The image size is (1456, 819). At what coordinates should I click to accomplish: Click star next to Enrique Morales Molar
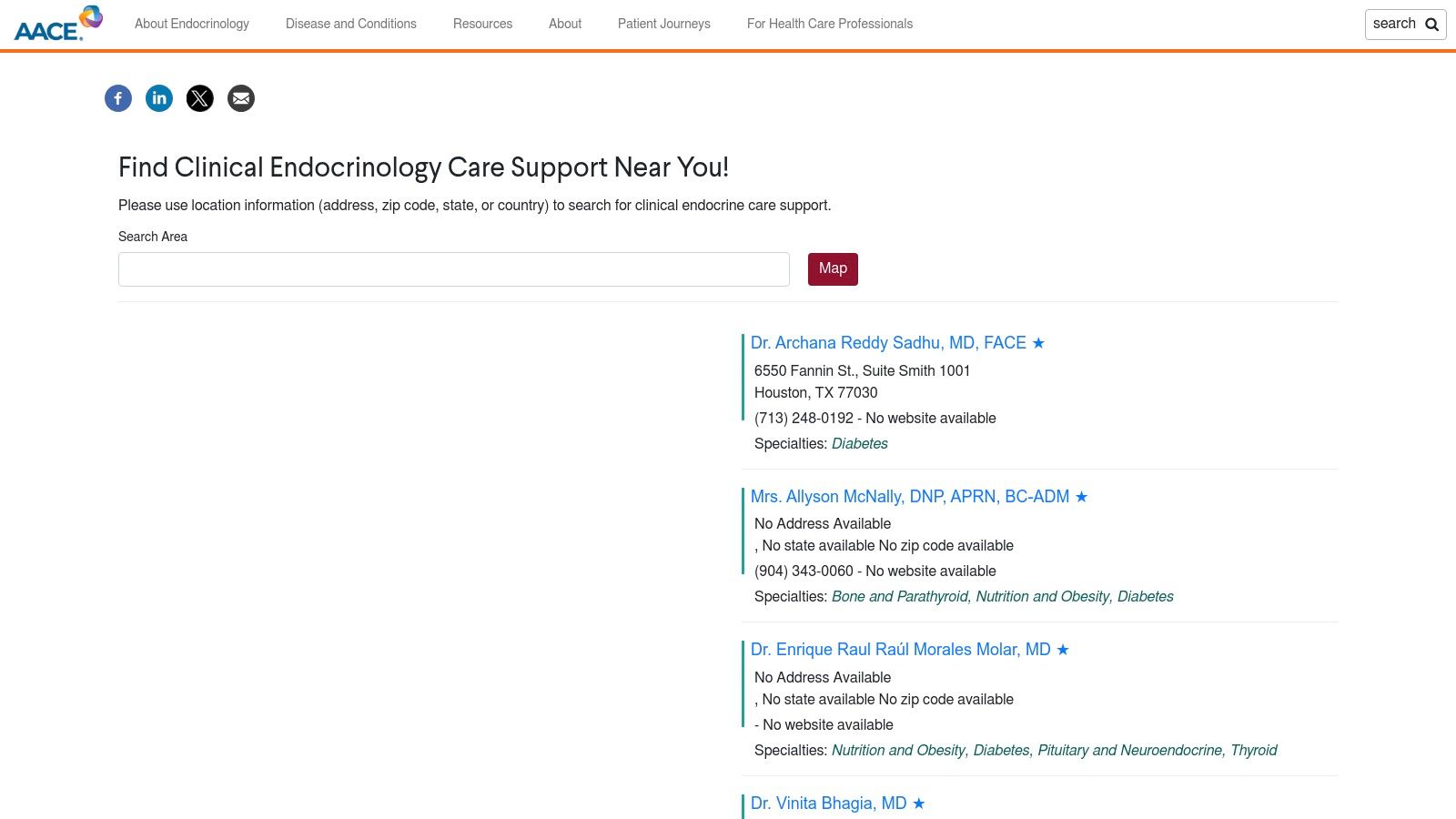[x=1063, y=650]
